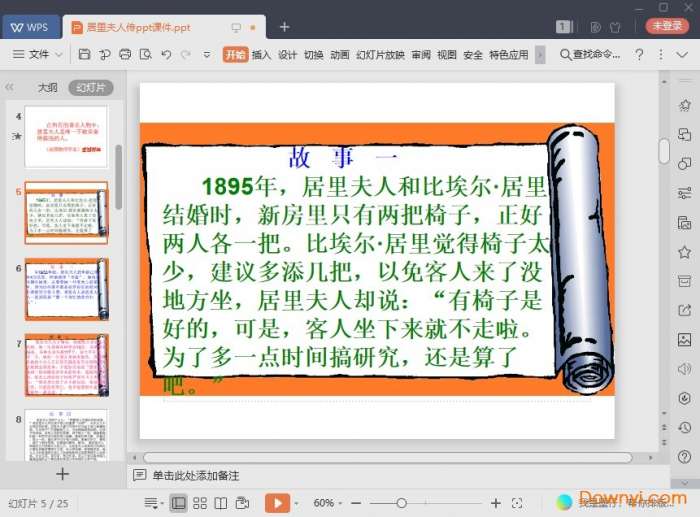Select the 切换 ribbon tab
700x517 pixels.
click(313, 54)
